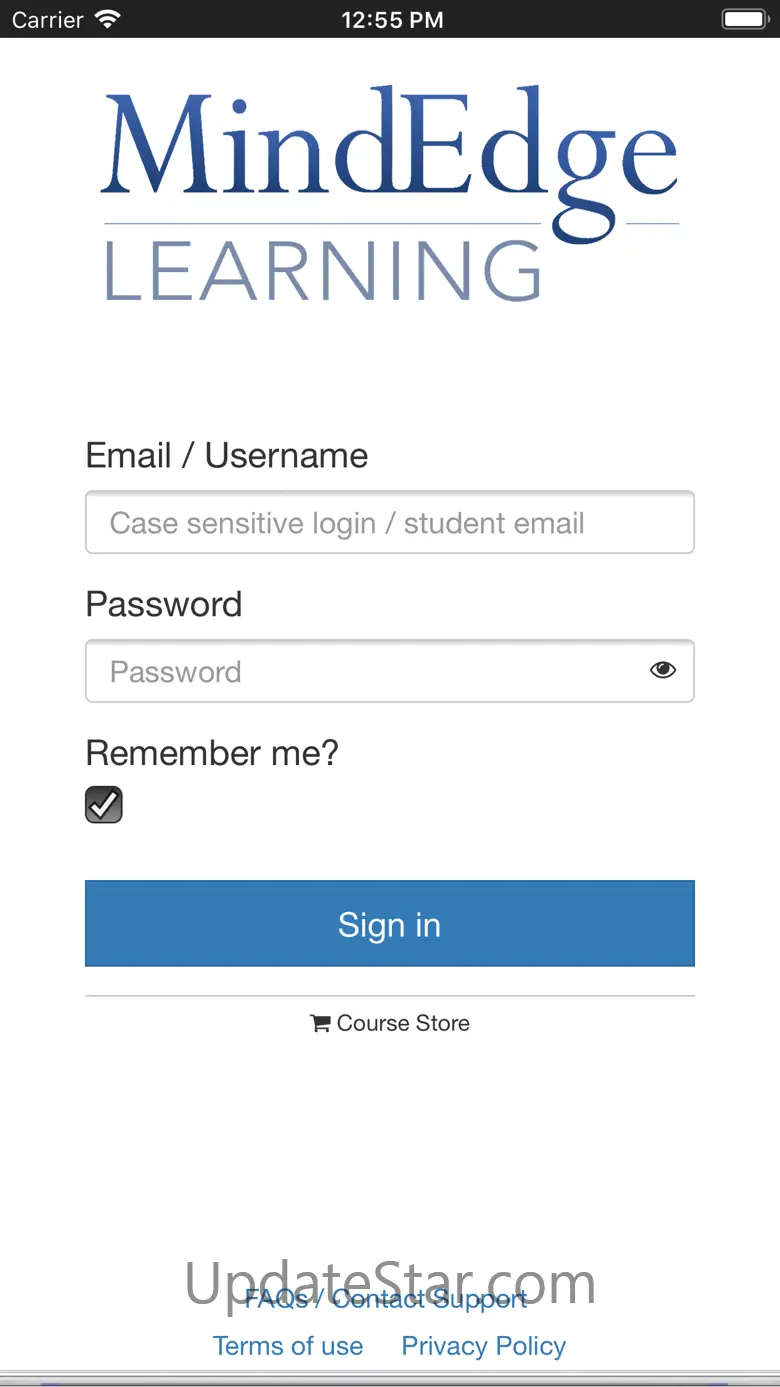The width and height of the screenshot is (780, 1387).
Task: Uncheck the Remember me checkbox
Action: coord(104,805)
